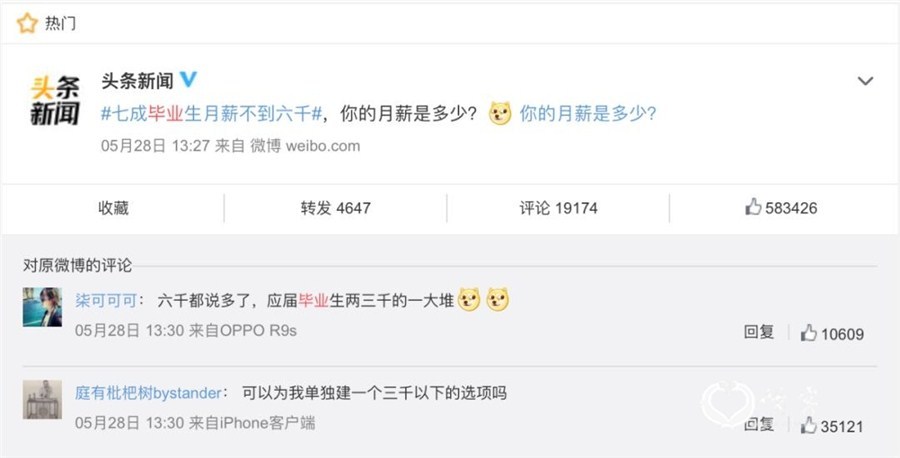Click username 庭有枇杷树bystander
Image resolution: width=900 pixels, height=458 pixels.
click(148, 393)
